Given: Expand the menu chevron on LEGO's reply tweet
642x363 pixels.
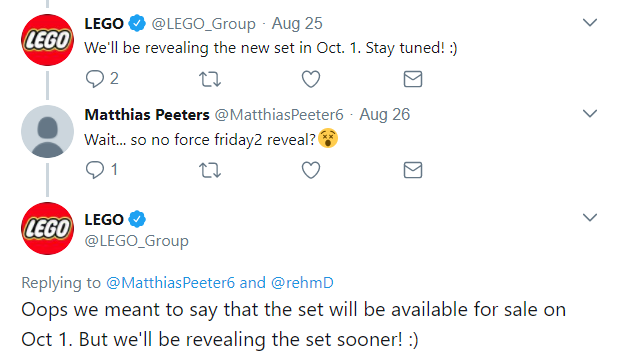Looking at the screenshot, I should click(x=590, y=217).
